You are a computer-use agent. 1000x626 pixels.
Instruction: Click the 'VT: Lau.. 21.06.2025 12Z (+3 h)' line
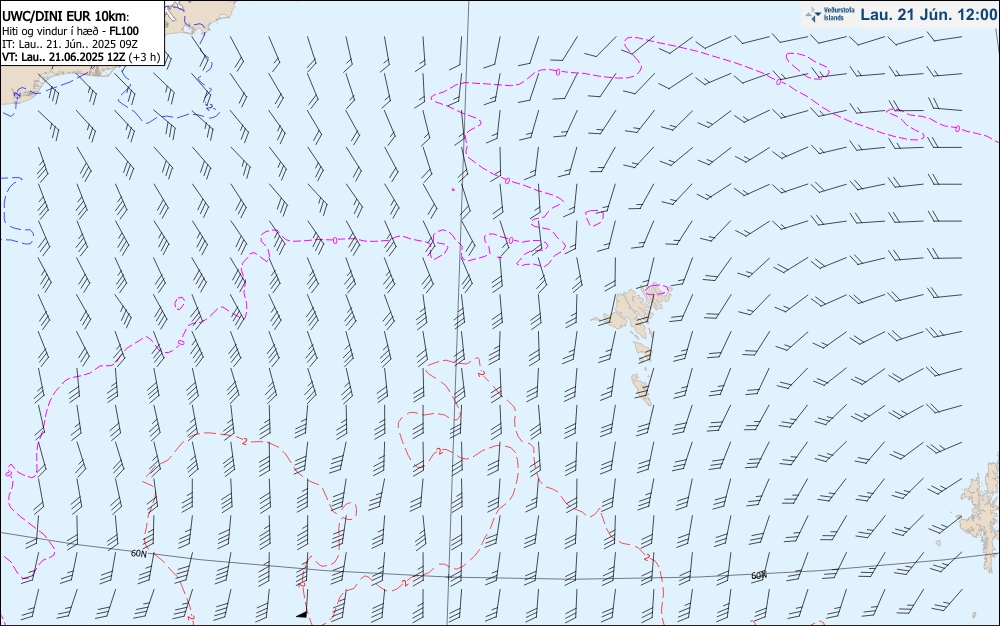tap(81, 57)
